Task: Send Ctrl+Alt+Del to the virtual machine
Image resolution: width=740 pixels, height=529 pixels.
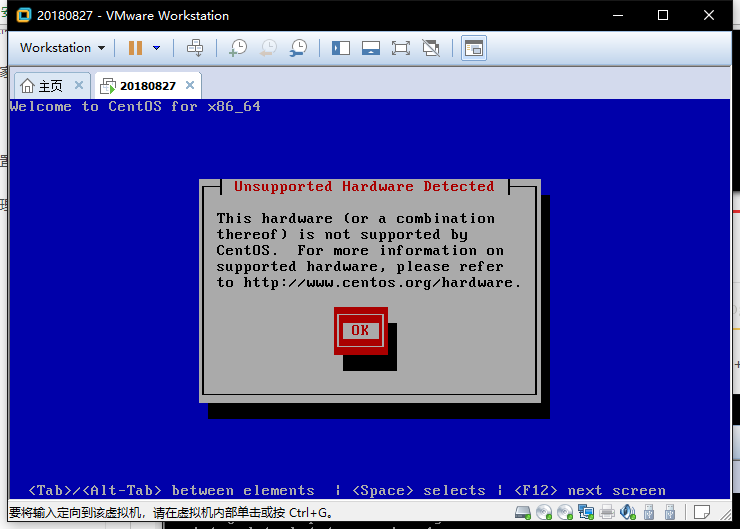Action: (195, 48)
